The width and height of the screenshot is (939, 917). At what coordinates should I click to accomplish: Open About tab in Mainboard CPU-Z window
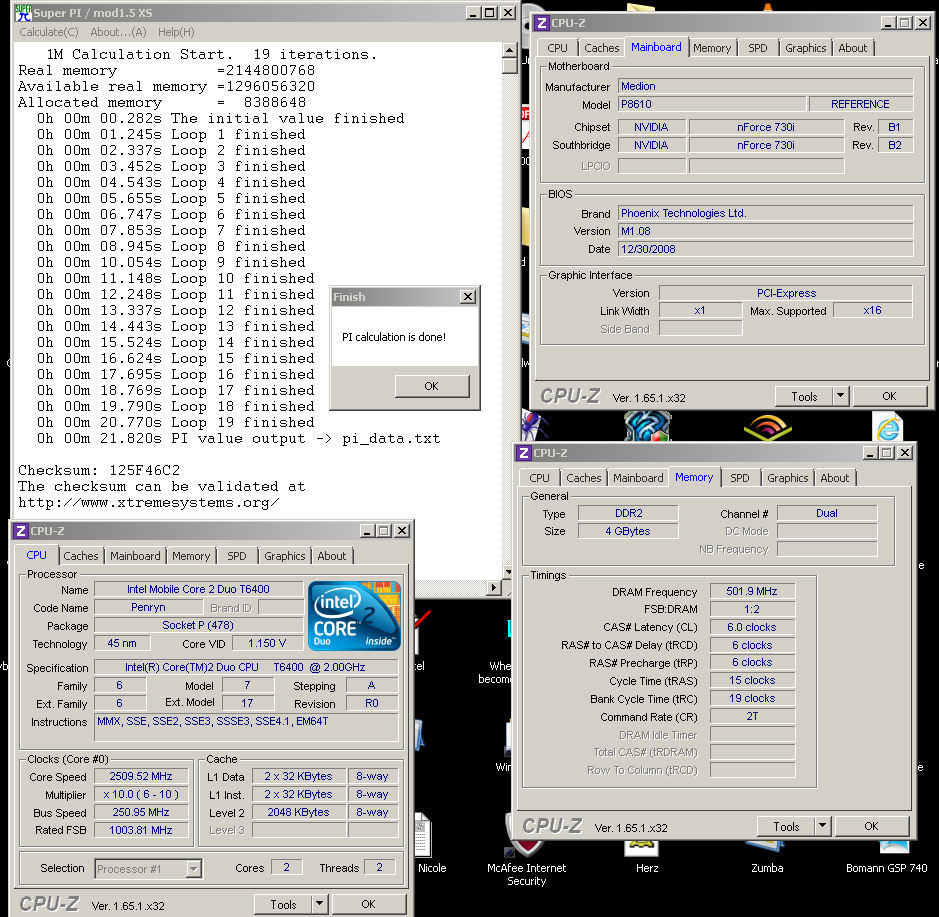tap(852, 48)
